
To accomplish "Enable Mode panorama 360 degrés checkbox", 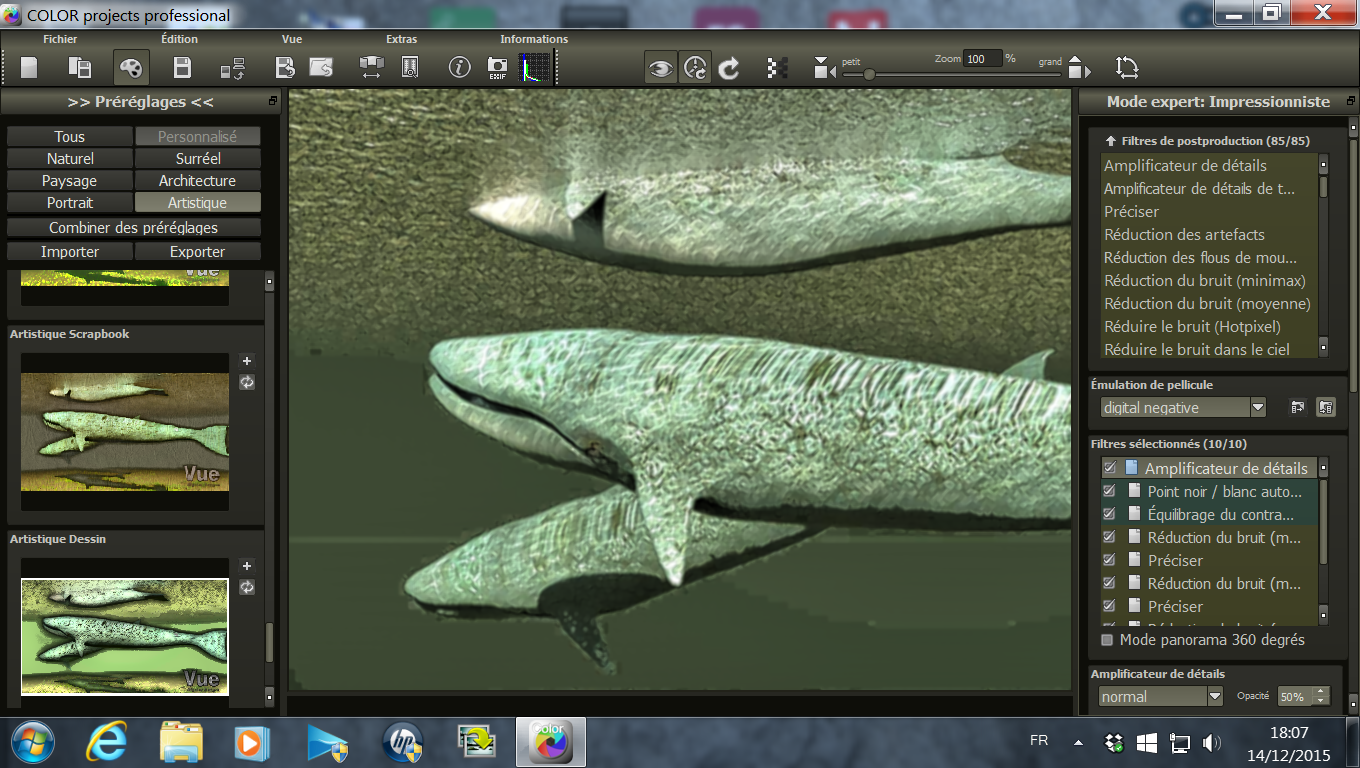I will pyautogui.click(x=1107, y=640).
